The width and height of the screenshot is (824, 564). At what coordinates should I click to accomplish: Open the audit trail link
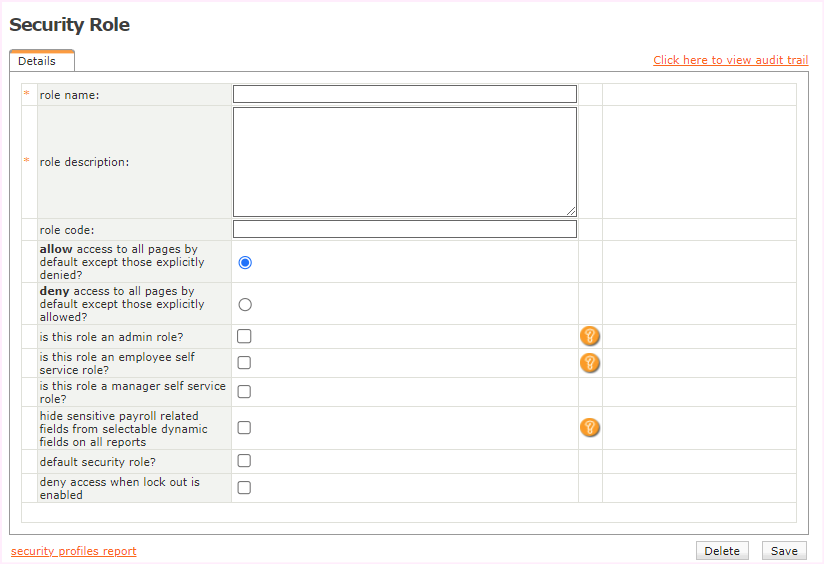tap(730, 60)
